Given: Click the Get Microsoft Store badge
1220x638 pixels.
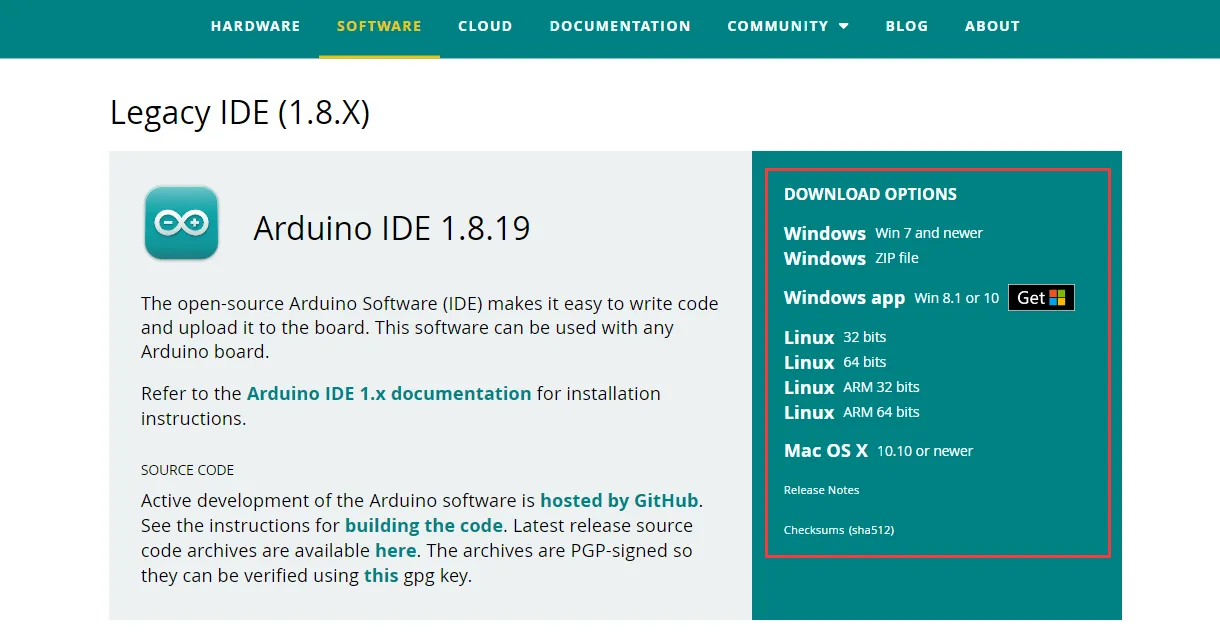Looking at the screenshot, I should coord(1041,298).
